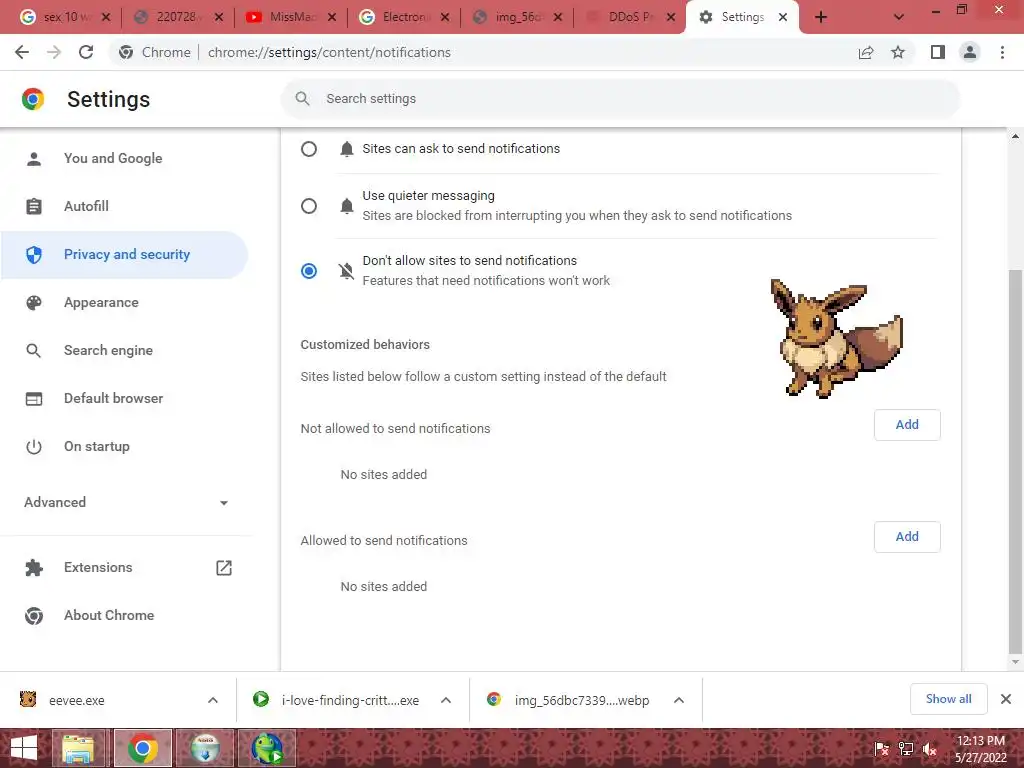Select Sites can ask to send notifications

[x=309, y=149]
